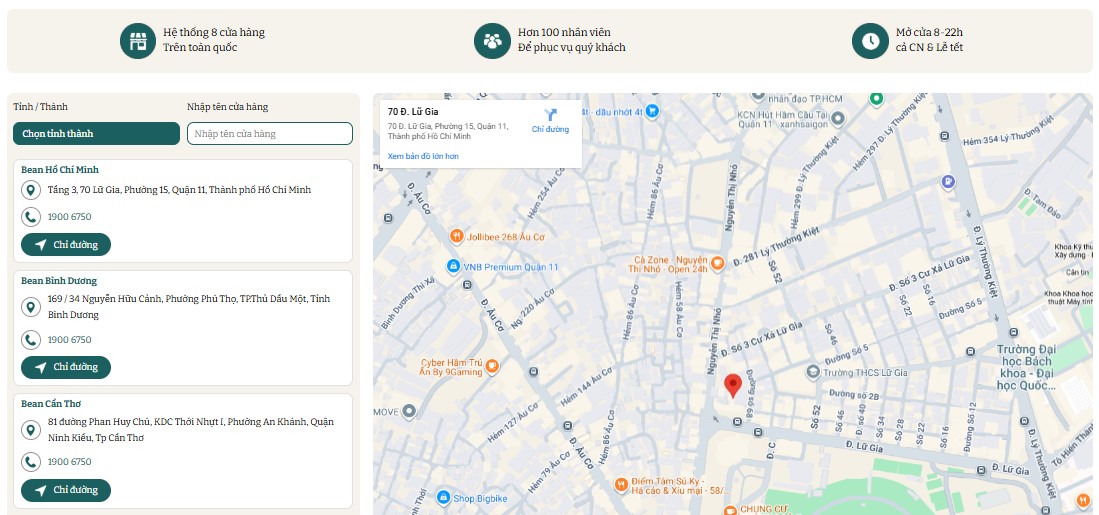This screenshot has height=515, width=1099.
Task: Click phone icon in Bean Hồ Chí Minh card
Action: [x=31, y=217]
